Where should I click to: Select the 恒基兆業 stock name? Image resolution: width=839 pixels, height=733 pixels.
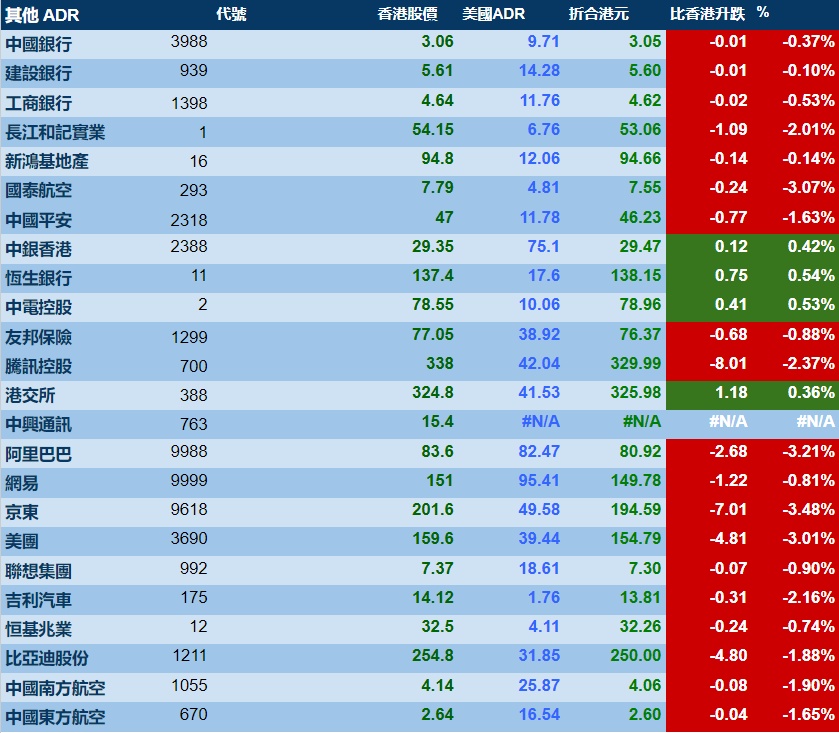coord(39,629)
